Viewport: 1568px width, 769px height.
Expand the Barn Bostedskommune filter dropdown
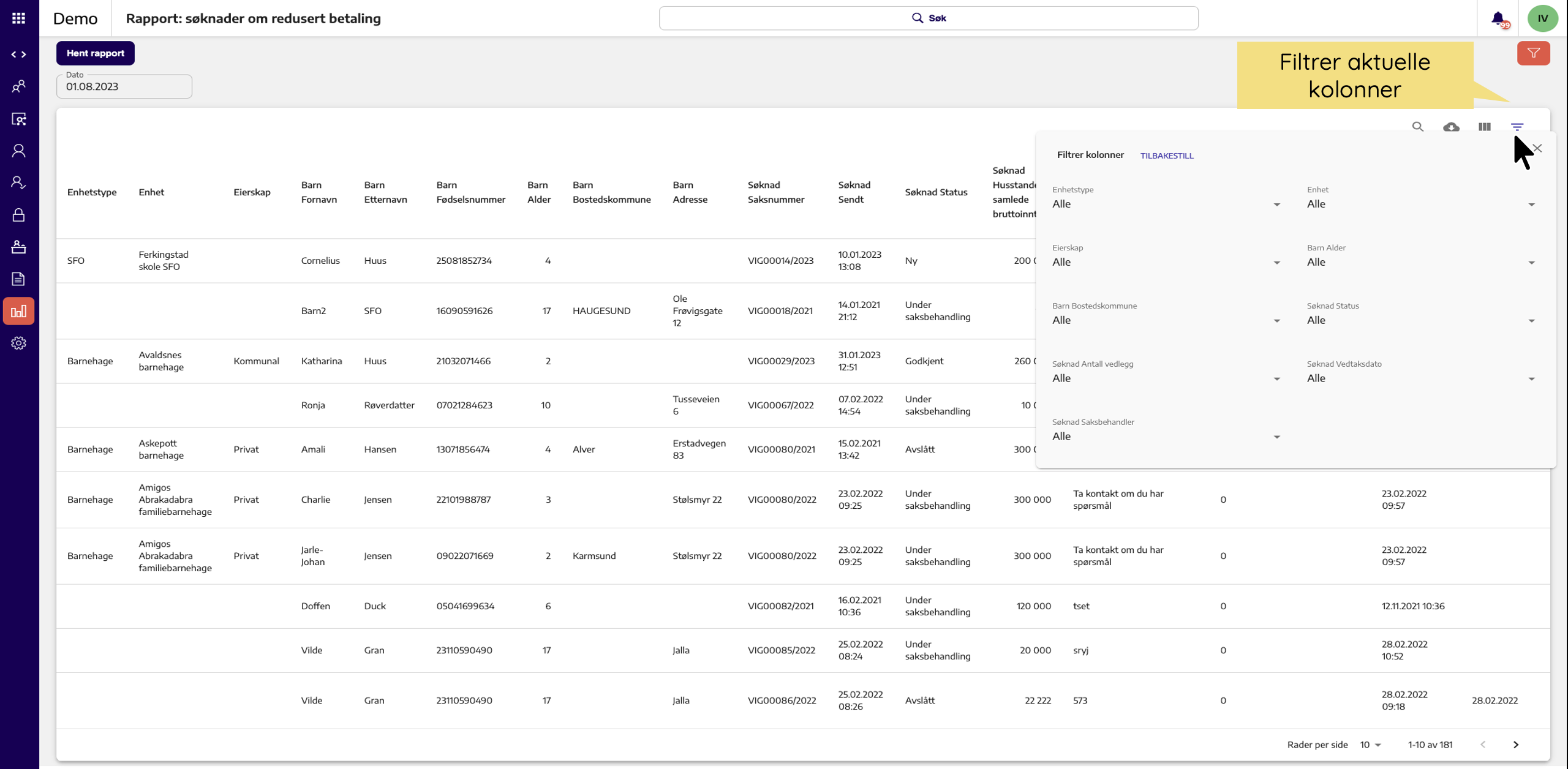[x=1166, y=320]
